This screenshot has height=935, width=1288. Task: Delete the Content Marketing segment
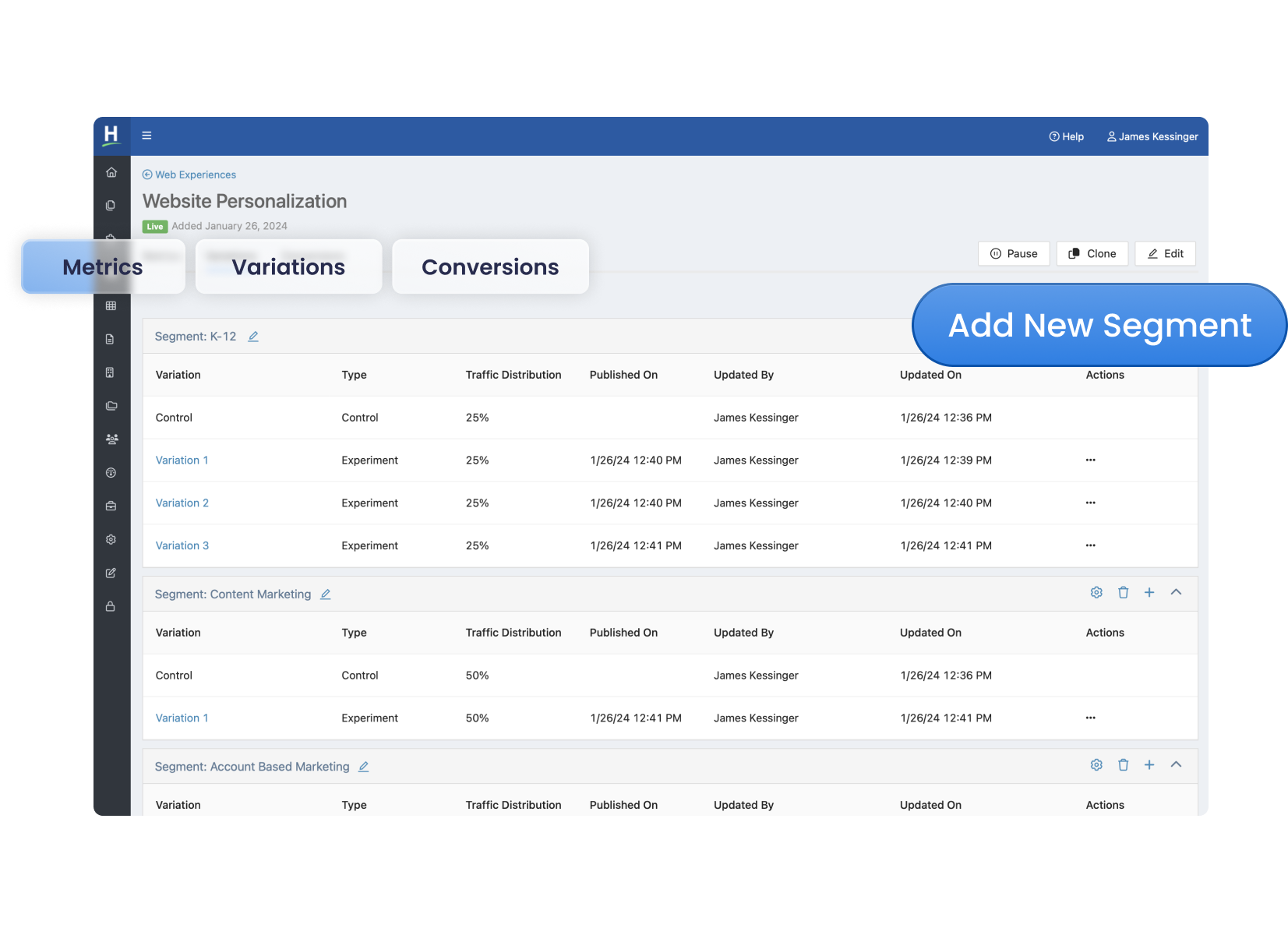(1123, 593)
